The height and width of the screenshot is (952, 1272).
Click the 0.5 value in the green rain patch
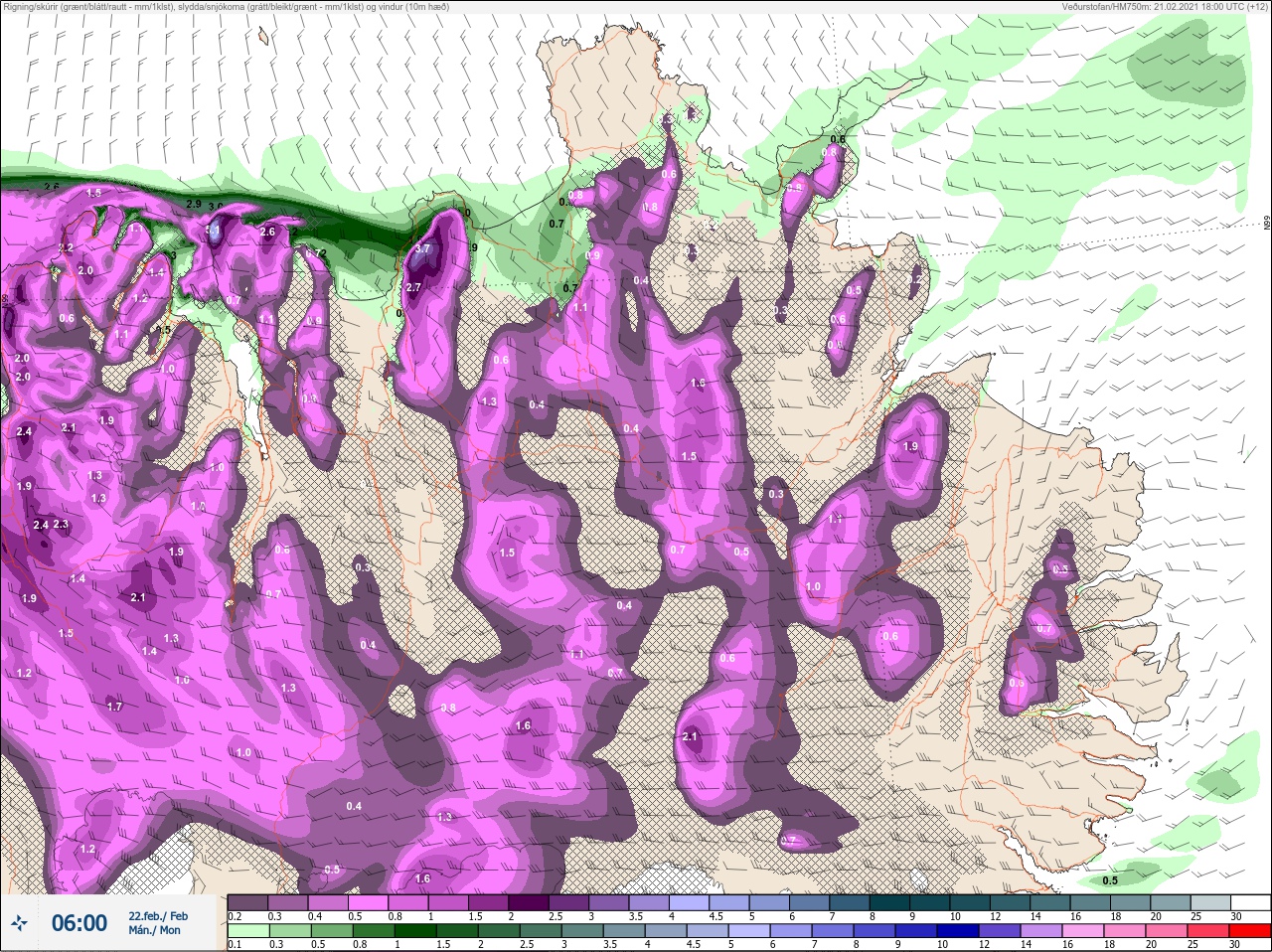click(1111, 880)
